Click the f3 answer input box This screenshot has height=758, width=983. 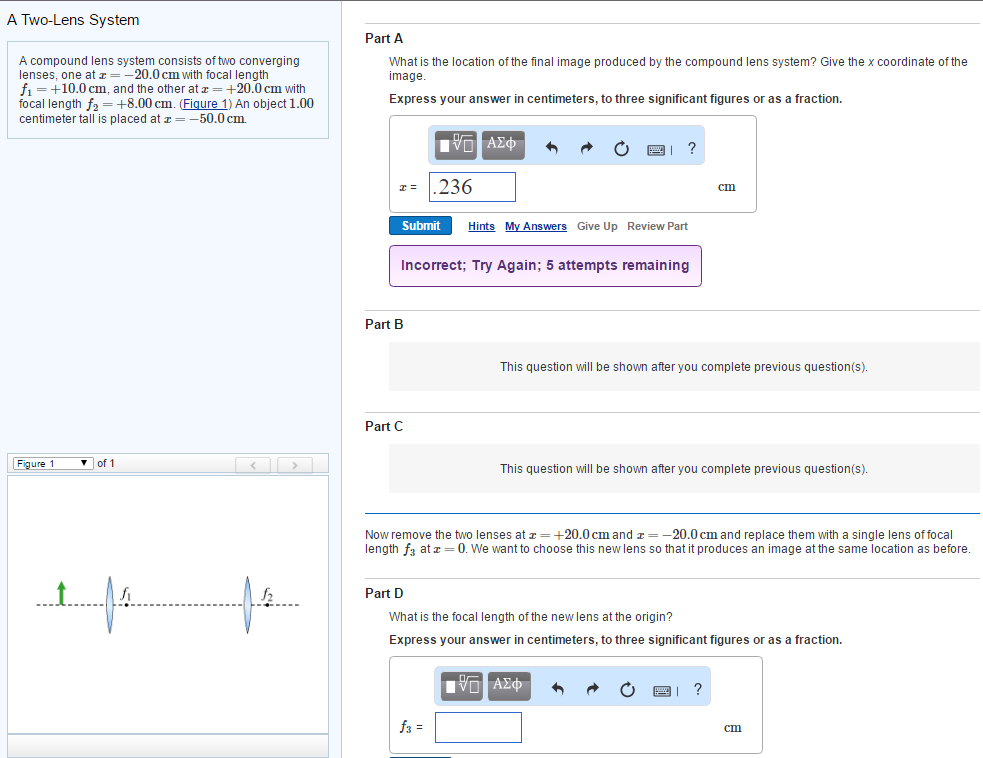(478, 727)
